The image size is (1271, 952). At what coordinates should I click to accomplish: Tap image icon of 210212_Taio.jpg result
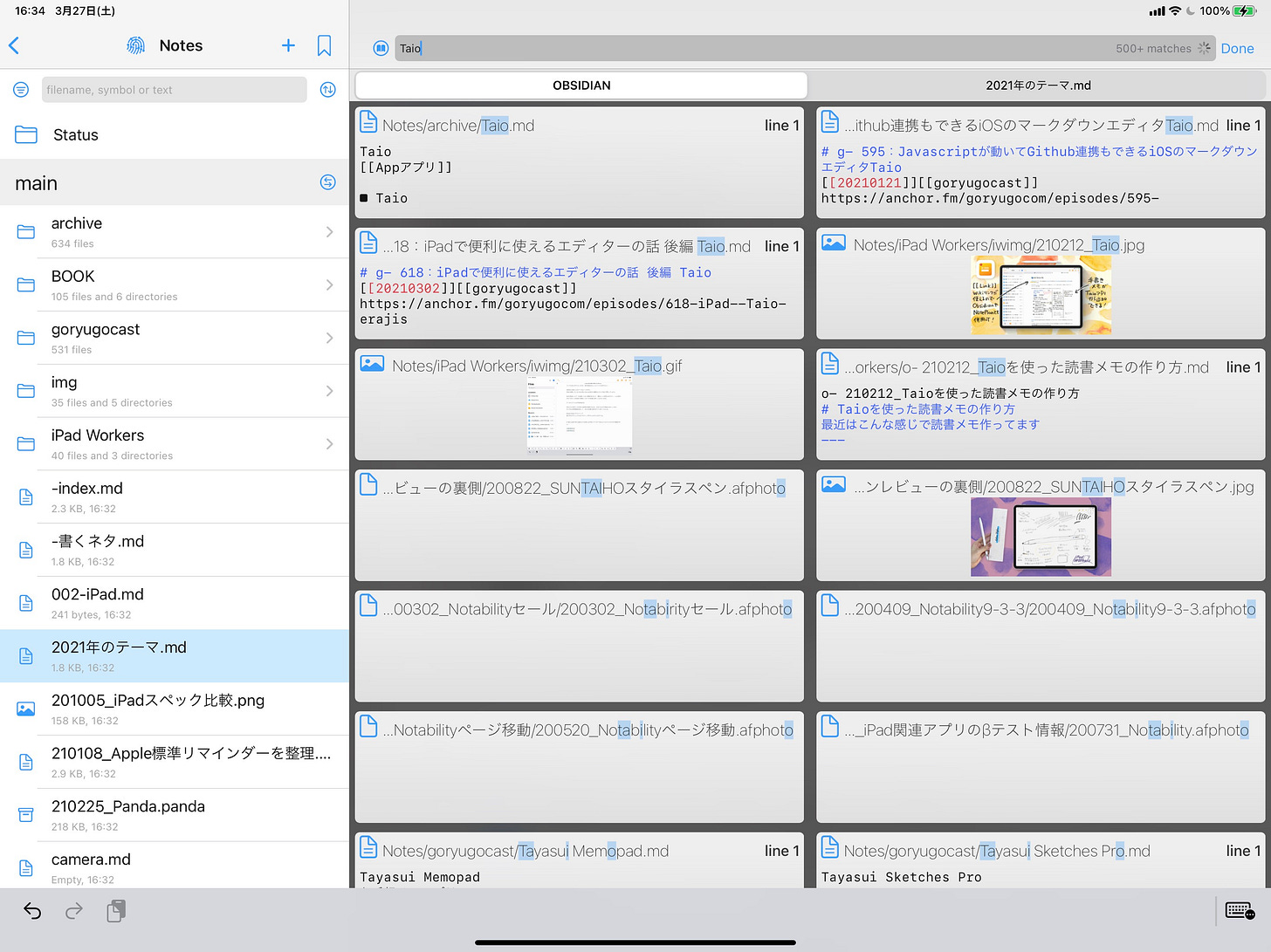tap(834, 243)
